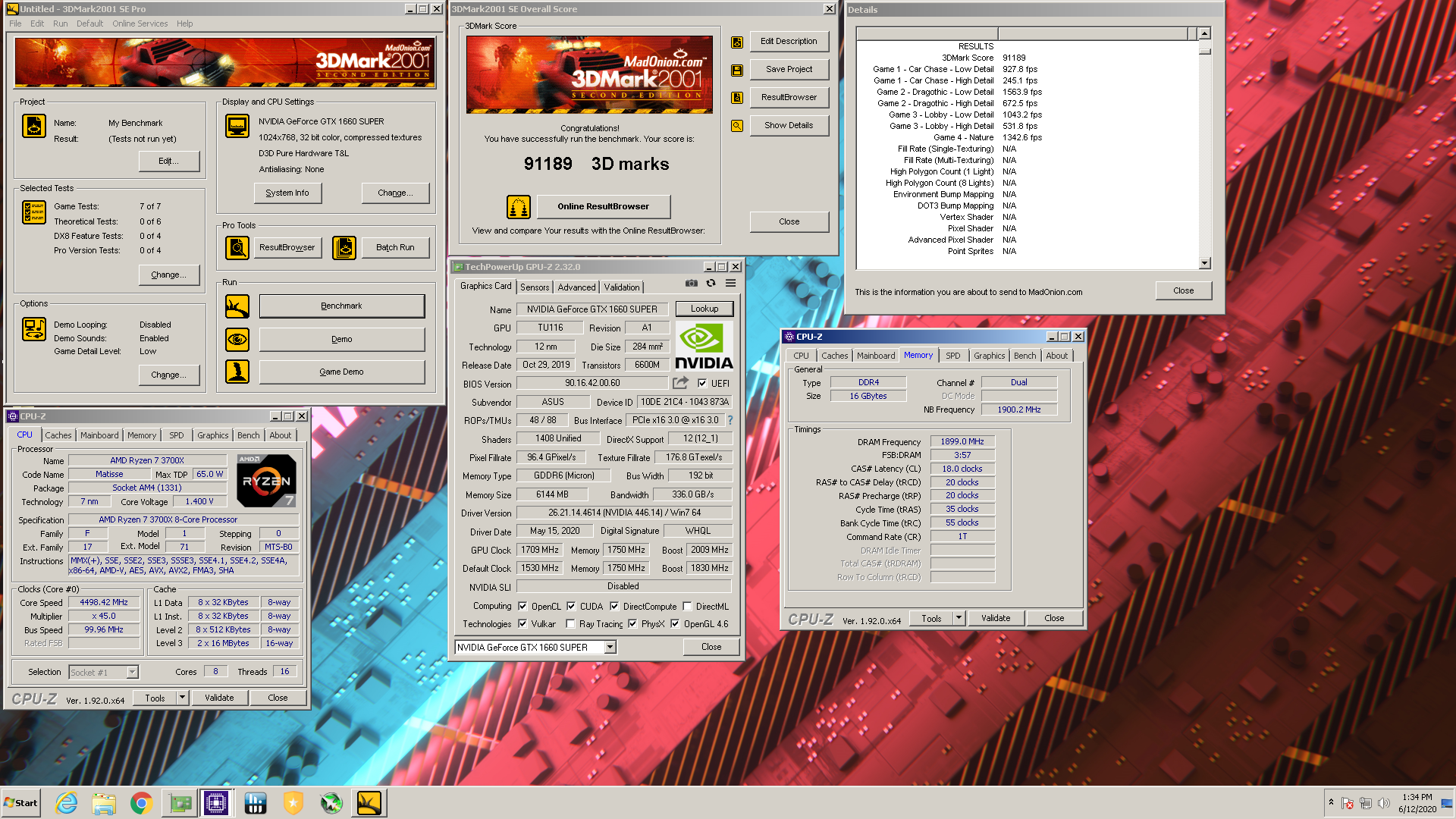Launch Google Chrome from the taskbar
This screenshot has height=819, width=1456.
point(141,803)
